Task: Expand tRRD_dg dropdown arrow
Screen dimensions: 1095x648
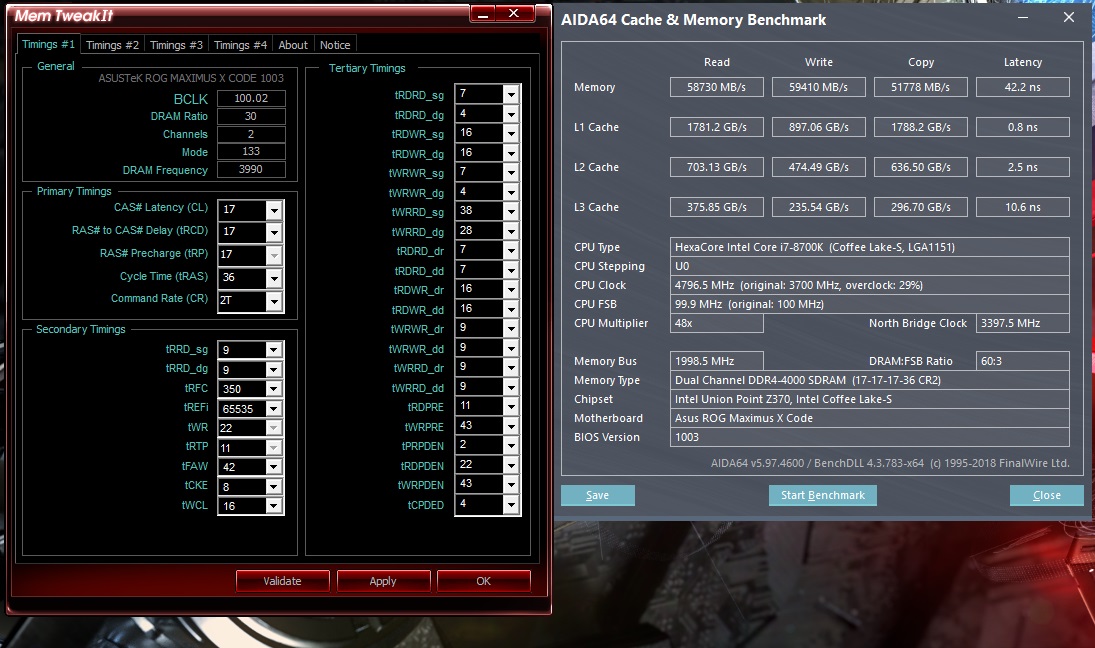Action: tap(274, 369)
